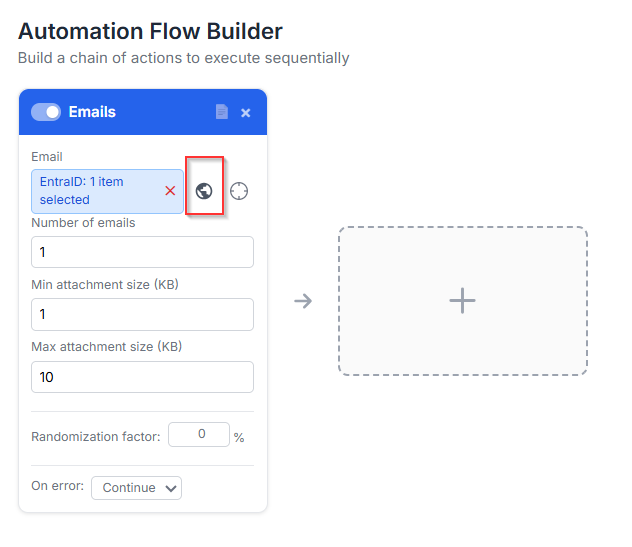Click the Max attachment size field
This screenshot has width=632, height=547.
(142, 377)
